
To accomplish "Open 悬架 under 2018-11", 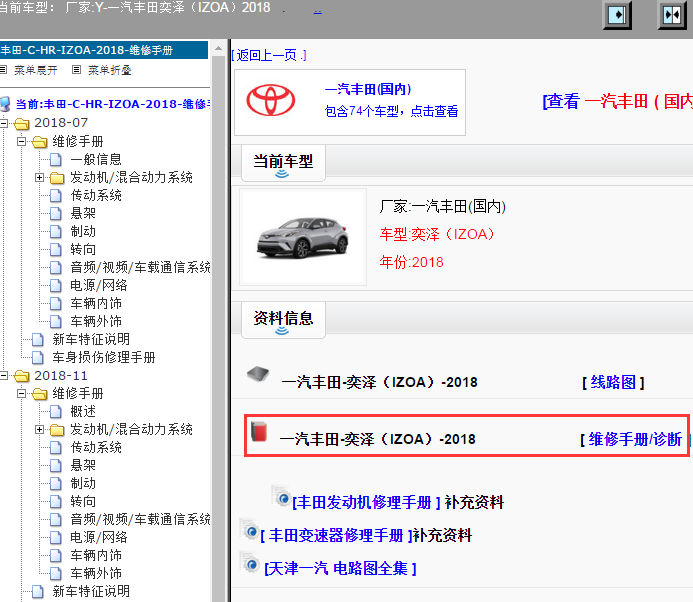I will [83, 465].
